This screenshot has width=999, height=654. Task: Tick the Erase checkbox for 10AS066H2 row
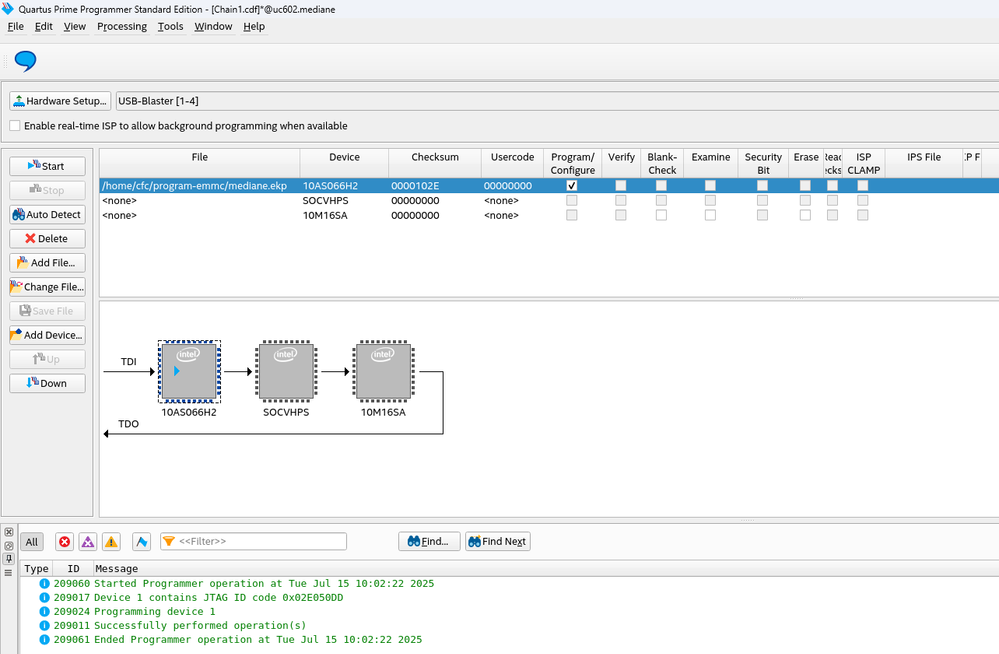(x=805, y=186)
